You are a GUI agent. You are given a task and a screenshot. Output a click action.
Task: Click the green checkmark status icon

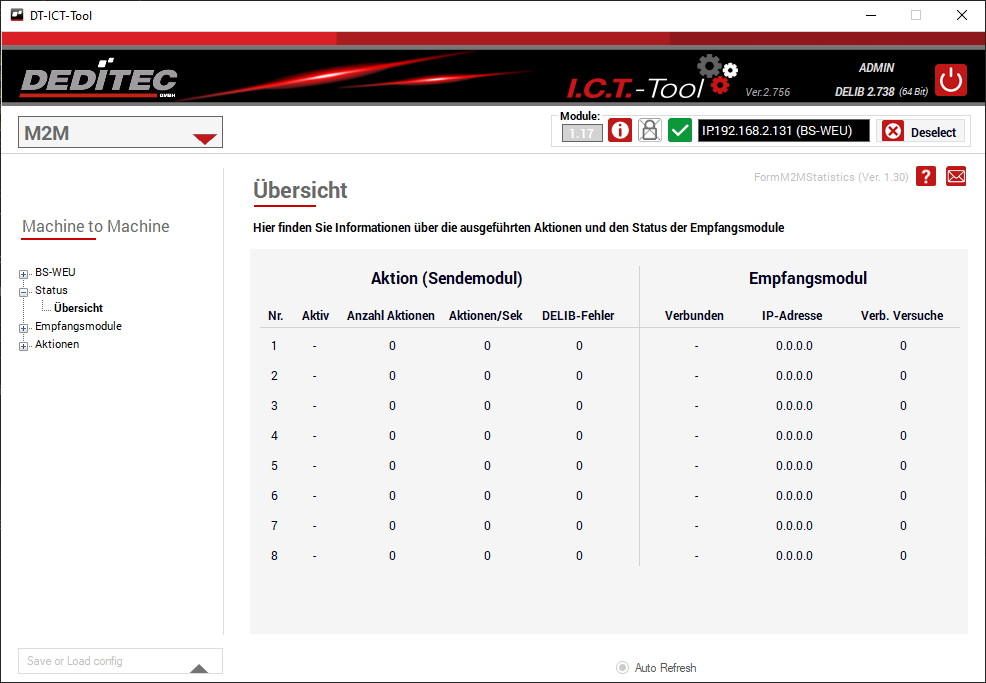point(680,131)
